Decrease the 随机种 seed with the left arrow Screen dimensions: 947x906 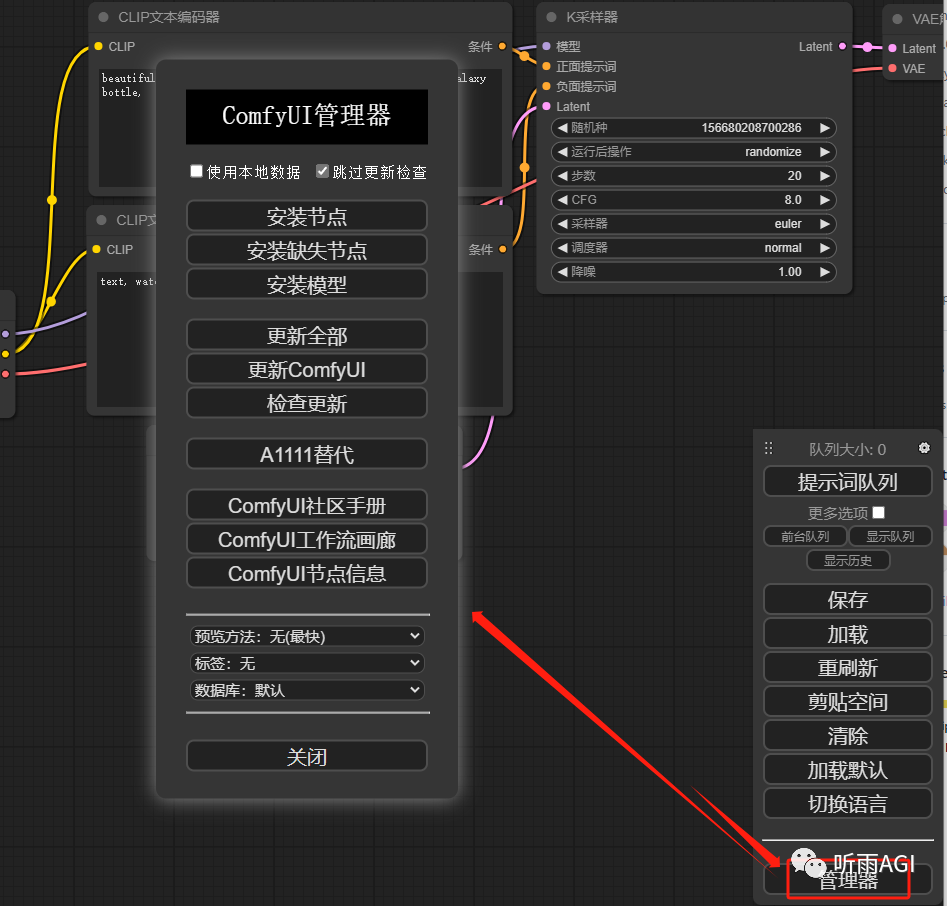[562, 128]
